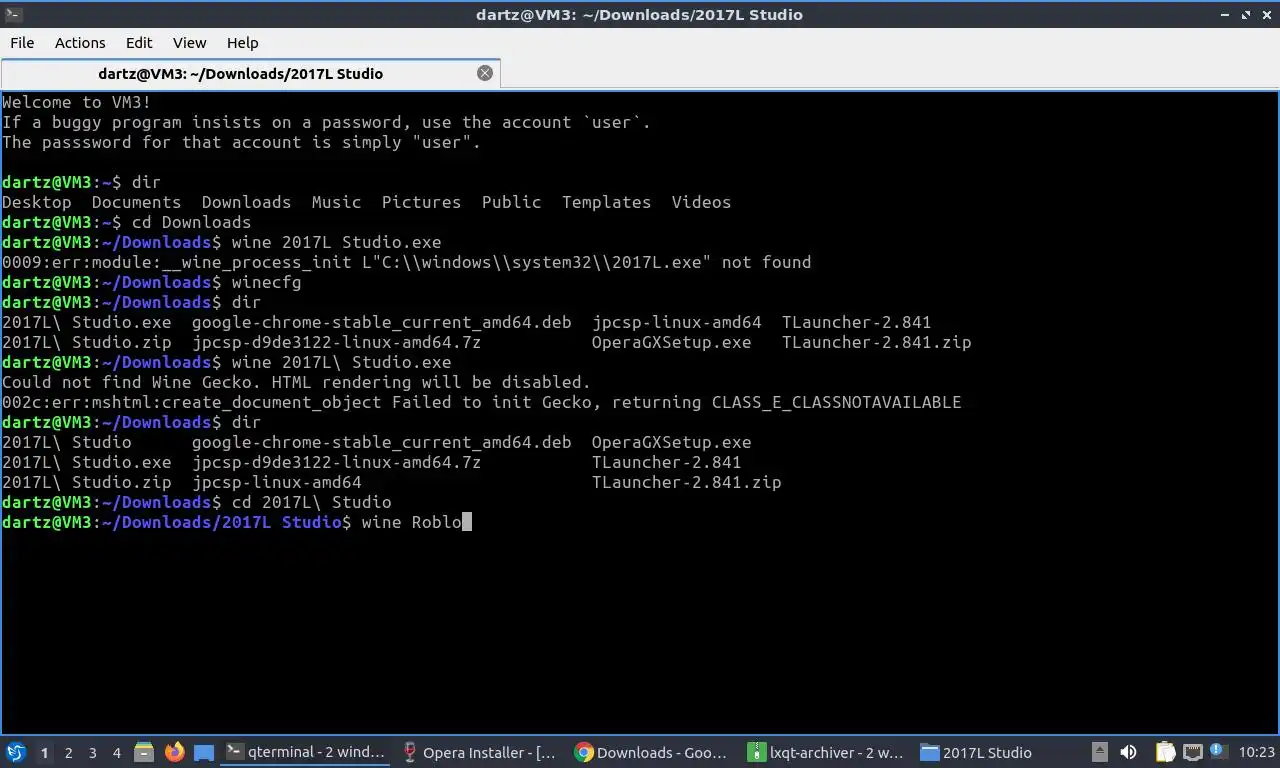Switch to the Opera Installer window
This screenshot has height=768, width=1280.
pos(479,752)
